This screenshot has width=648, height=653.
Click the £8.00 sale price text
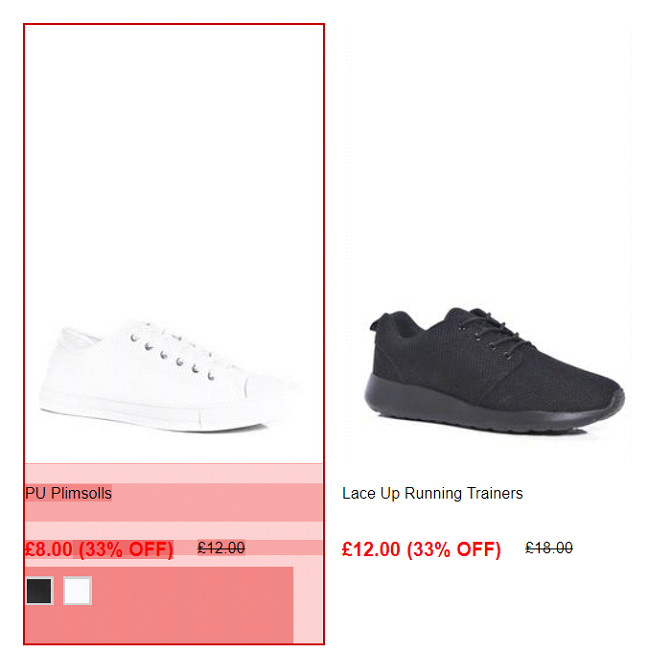49,549
